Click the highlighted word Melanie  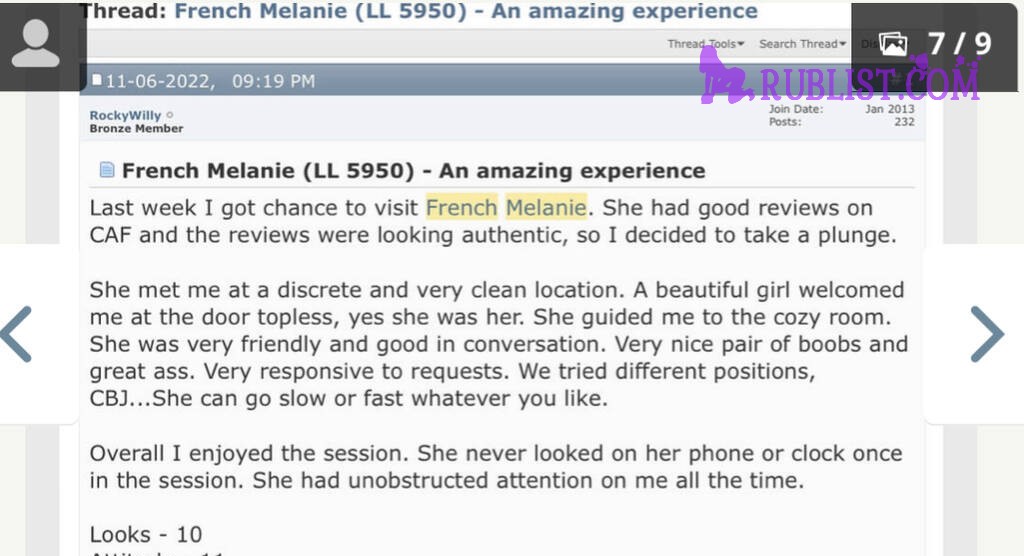546,208
